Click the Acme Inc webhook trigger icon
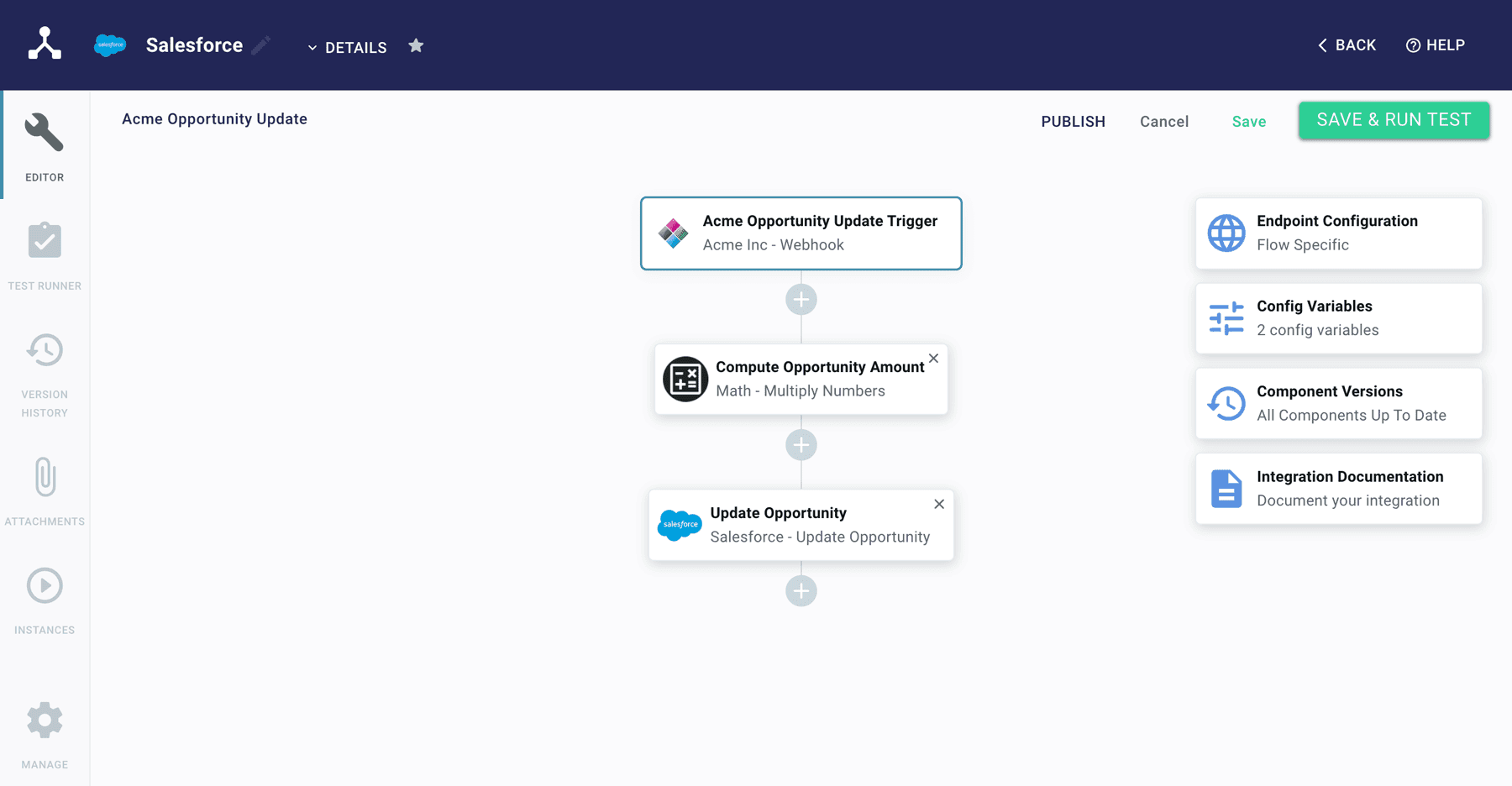 [673, 233]
